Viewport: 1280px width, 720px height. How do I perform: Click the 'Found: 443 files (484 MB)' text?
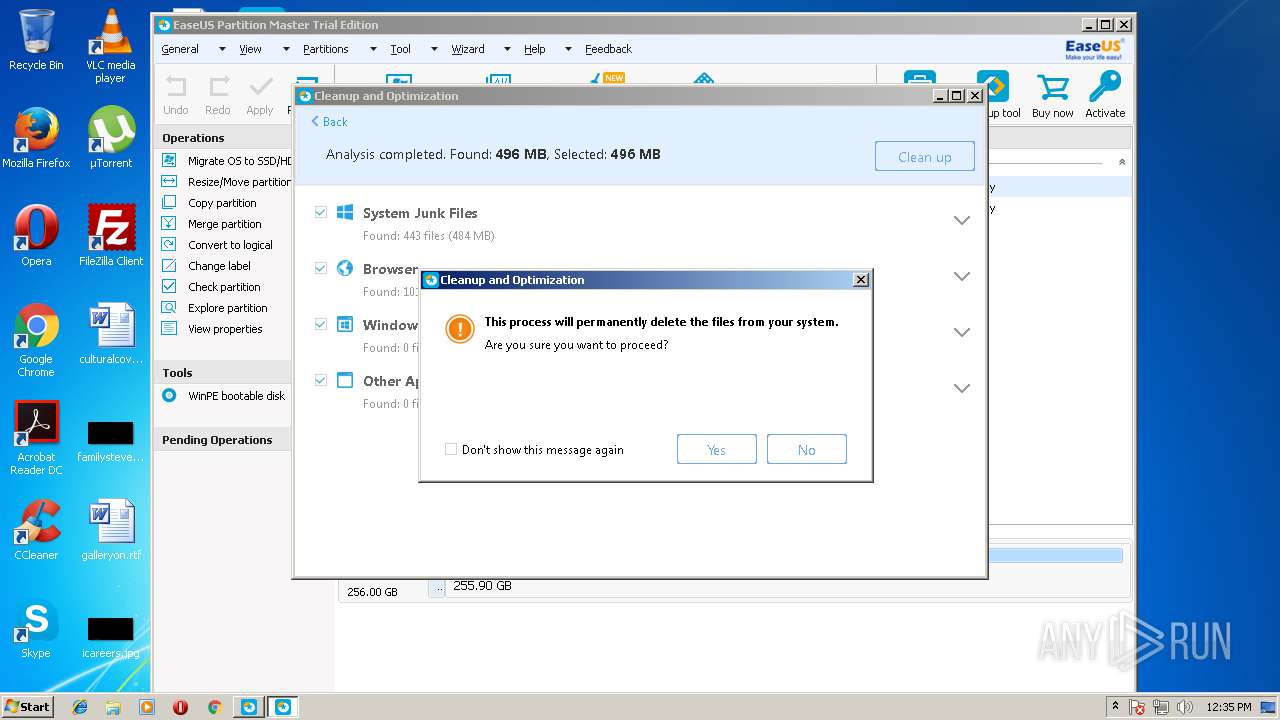pos(428,236)
